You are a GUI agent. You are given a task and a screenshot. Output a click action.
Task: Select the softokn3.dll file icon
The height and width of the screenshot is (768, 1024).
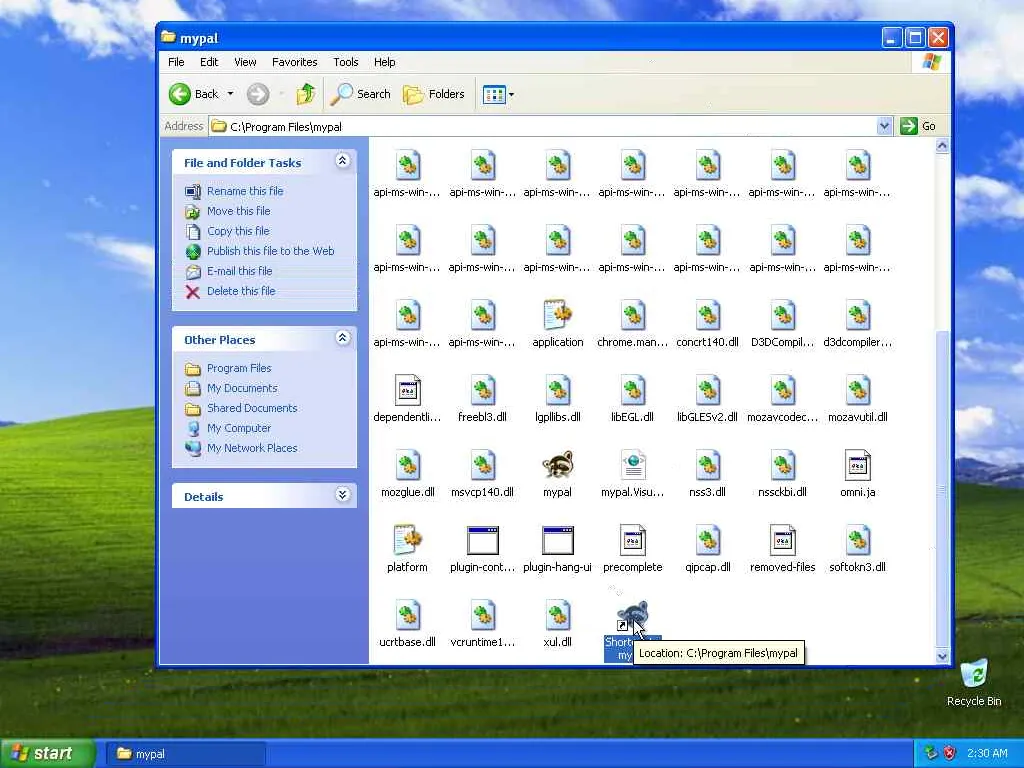[857, 540]
